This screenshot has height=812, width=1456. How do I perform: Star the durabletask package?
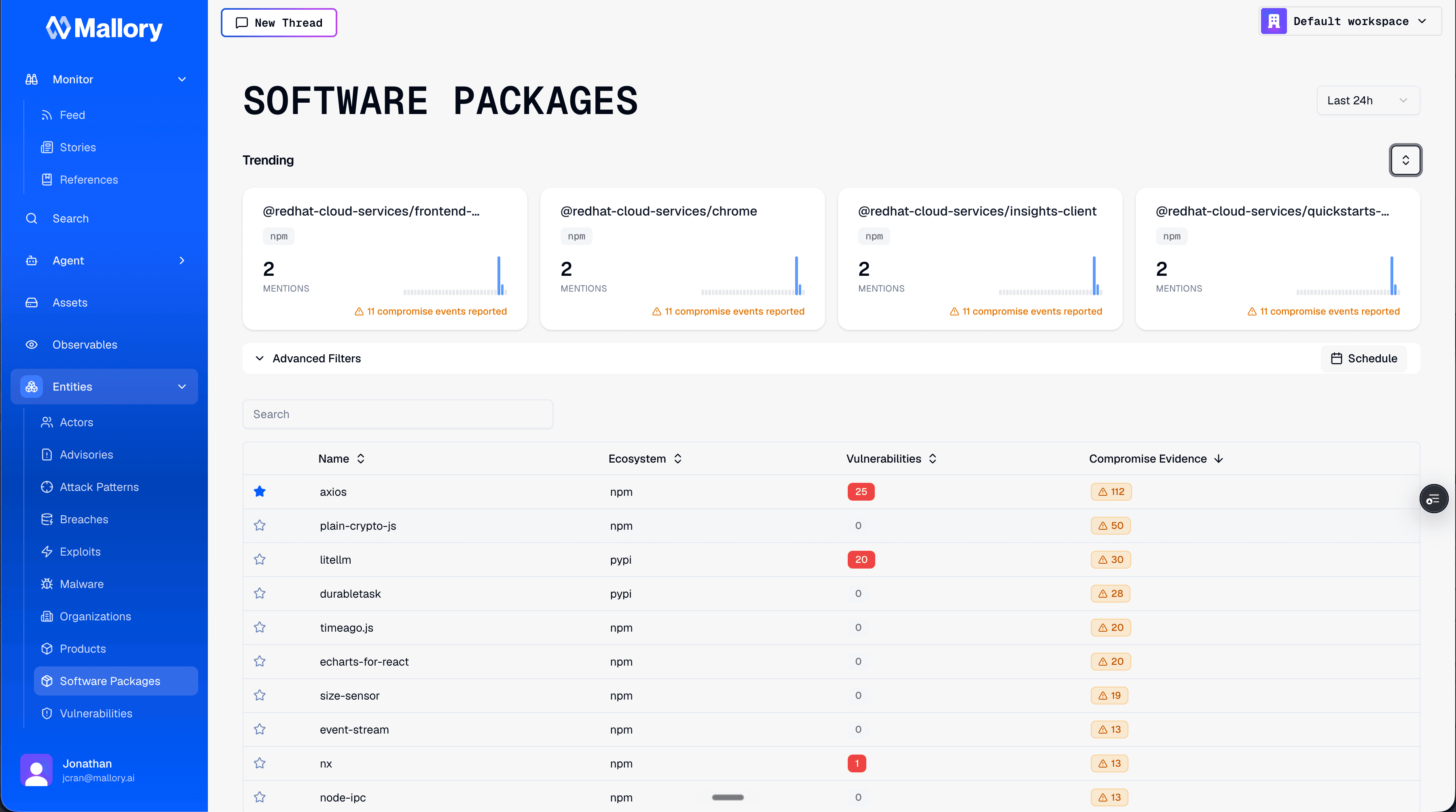point(259,593)
